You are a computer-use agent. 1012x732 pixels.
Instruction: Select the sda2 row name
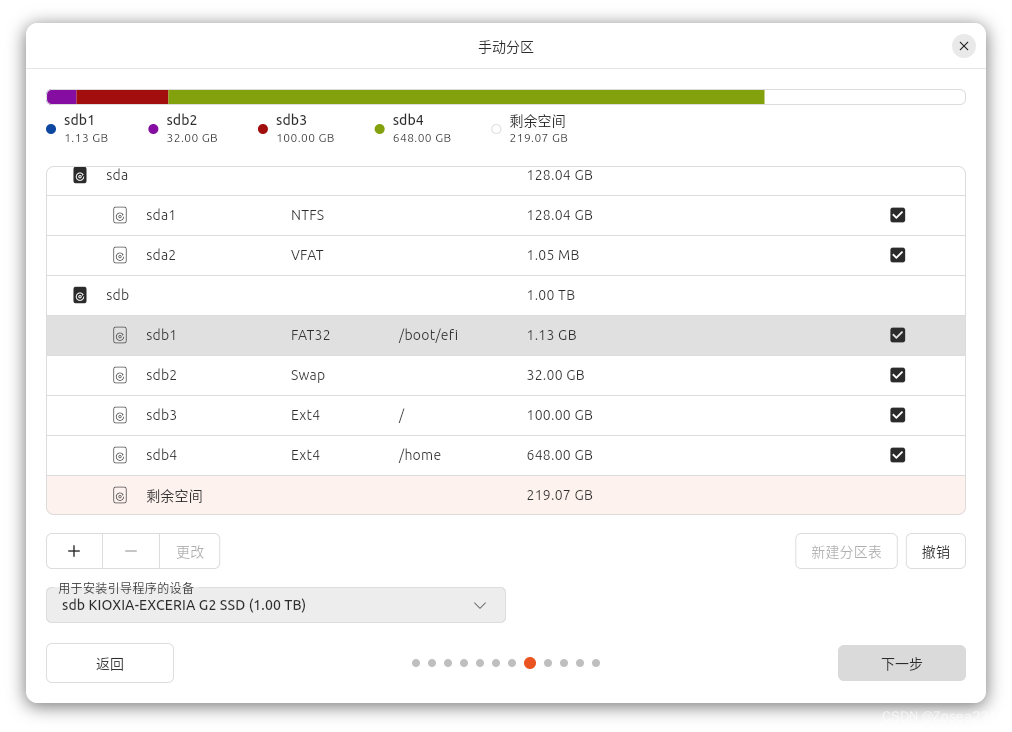(161, 255)
